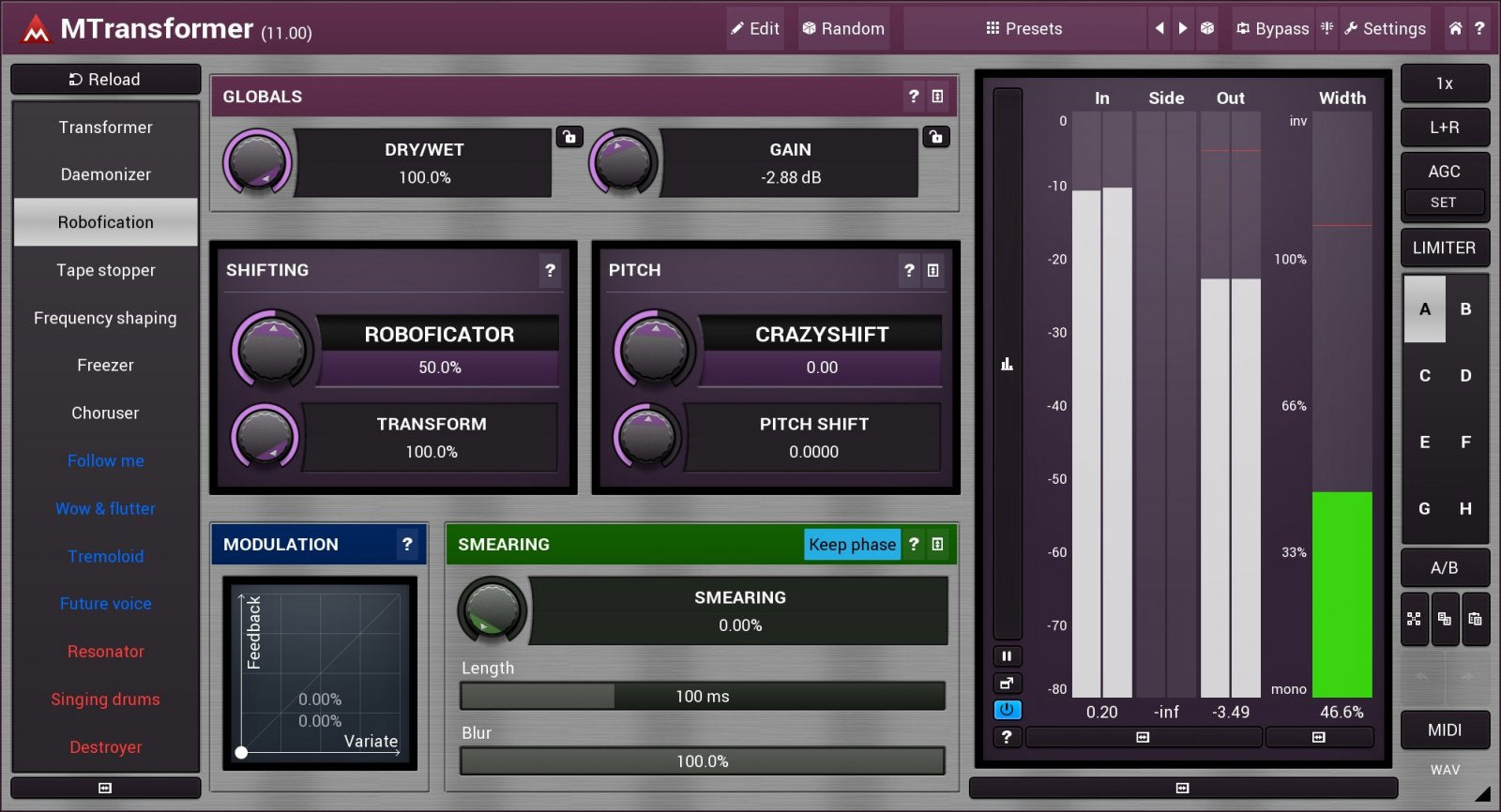Toggle the meter power button

pyautogui.click(x=1007, y=710)
